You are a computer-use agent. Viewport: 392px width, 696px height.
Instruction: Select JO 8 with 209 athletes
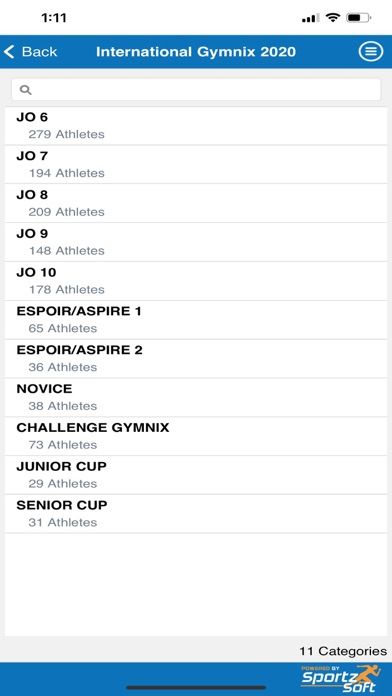click(x=196, y=203)
